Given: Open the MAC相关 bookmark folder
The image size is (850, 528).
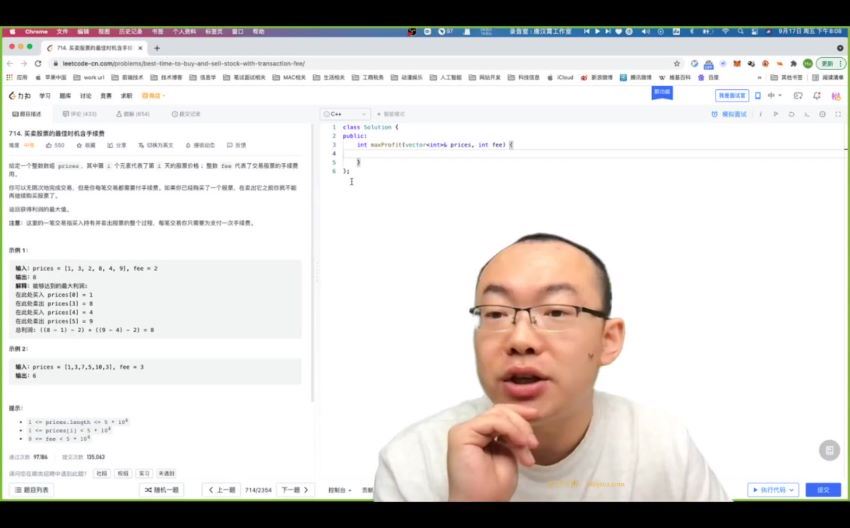Looking at the screenshot, I should [x=289, y=78].
